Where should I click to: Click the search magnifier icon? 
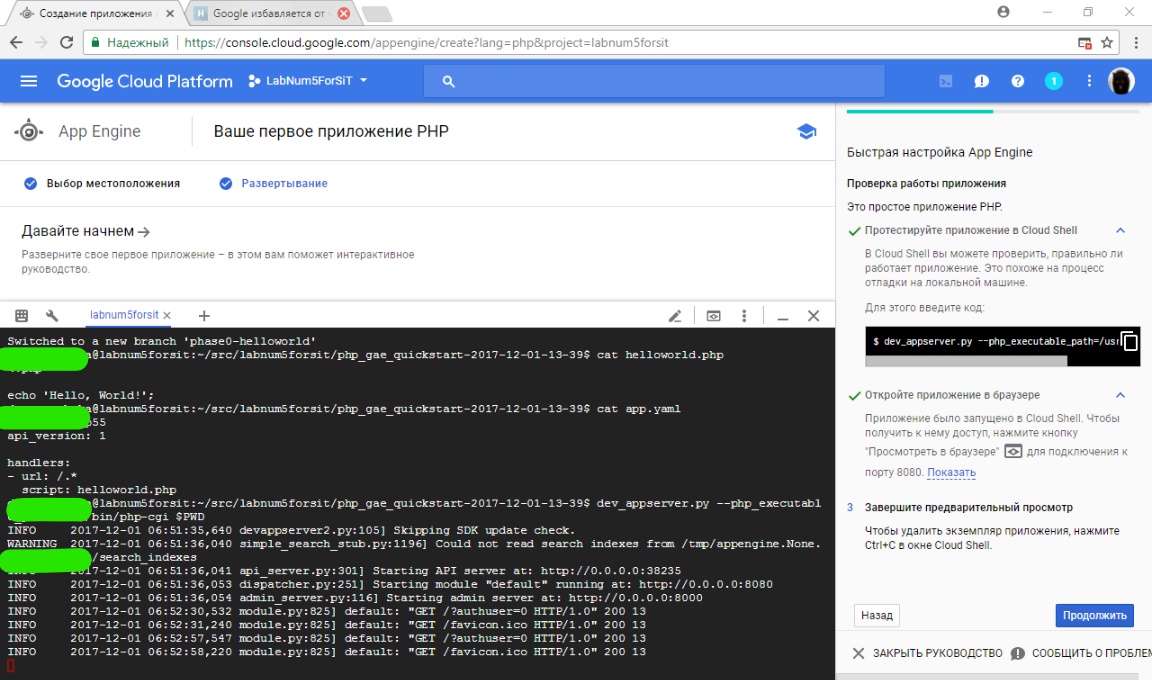pyautogui.click(x=448, y=82)
